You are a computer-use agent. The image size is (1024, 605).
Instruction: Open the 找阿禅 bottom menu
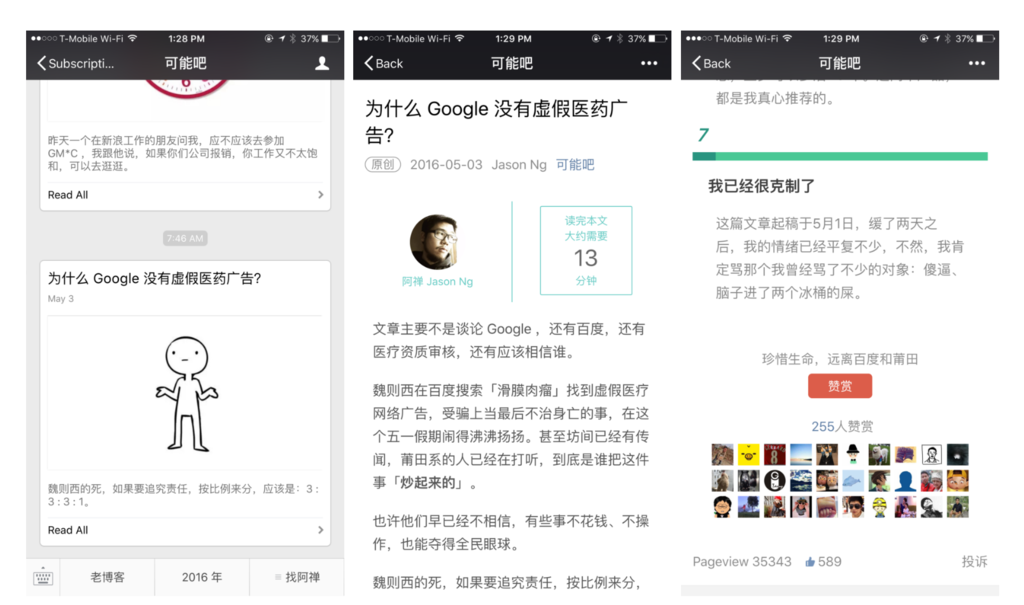pyautogui.click(x=297, y=578)
